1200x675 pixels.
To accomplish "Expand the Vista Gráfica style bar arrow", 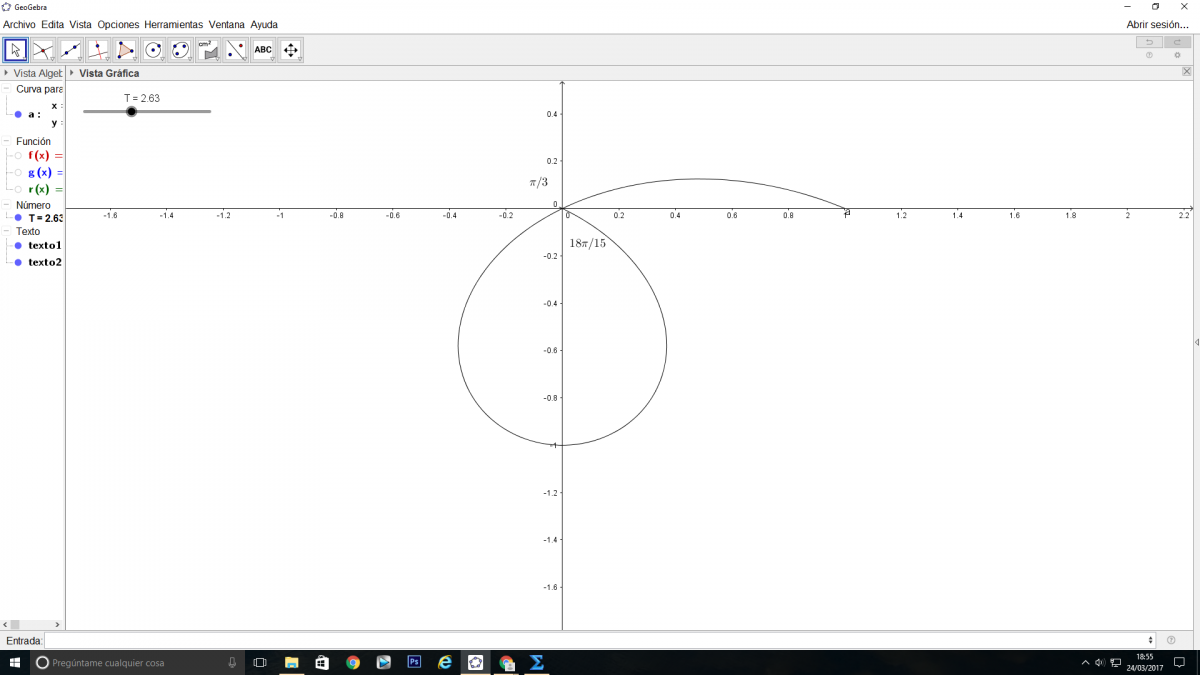I will click(72, 73).
